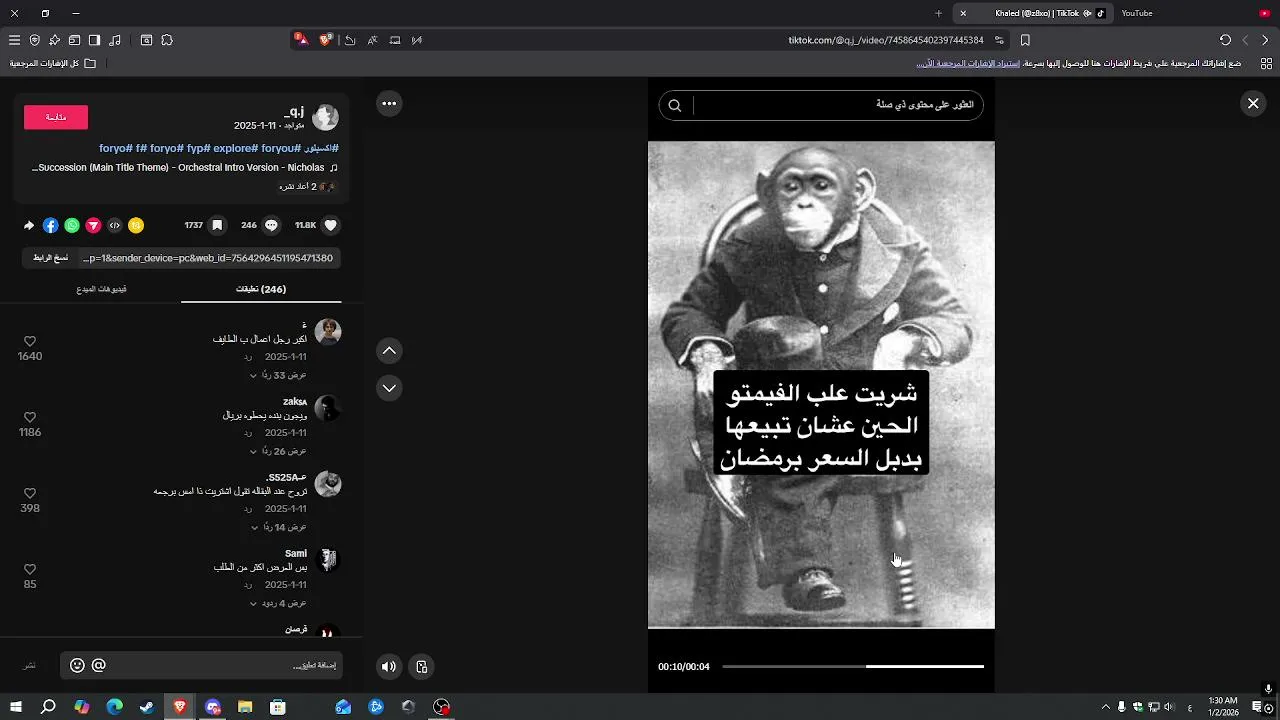Image resolution: width=1280 pixels, height=720 pixels.
Task: Open the three-dots more options menu
Action: tap(389, 103)
